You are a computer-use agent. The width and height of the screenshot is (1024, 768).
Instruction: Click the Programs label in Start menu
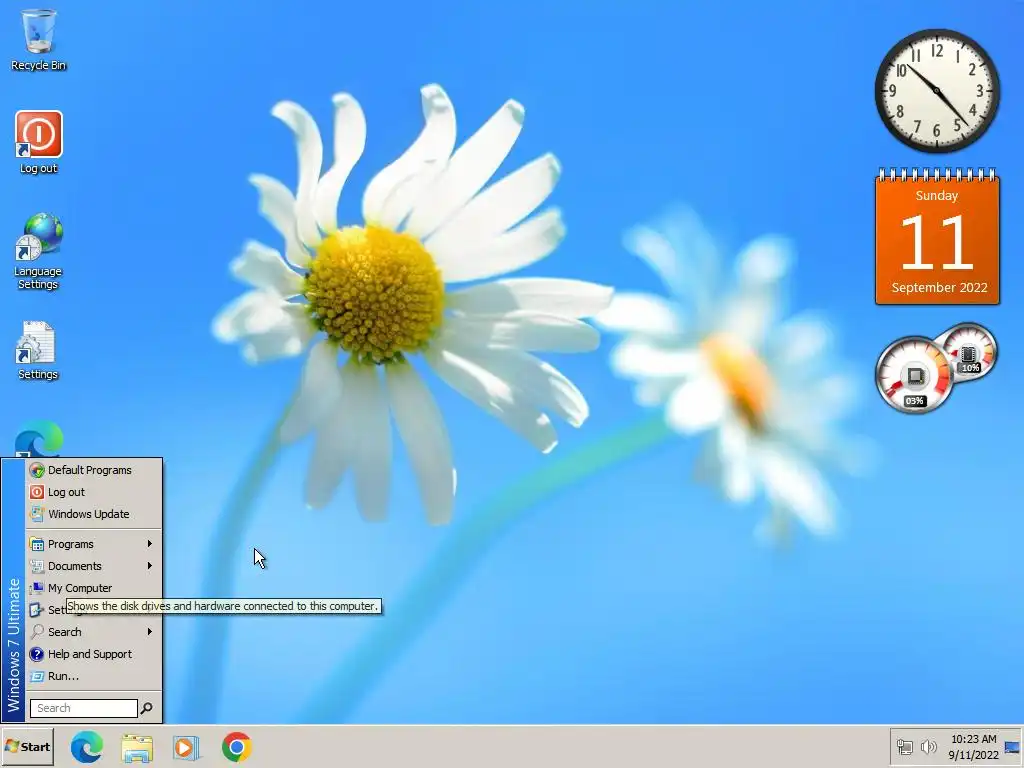pyautogui.click(x=71, y=544)
